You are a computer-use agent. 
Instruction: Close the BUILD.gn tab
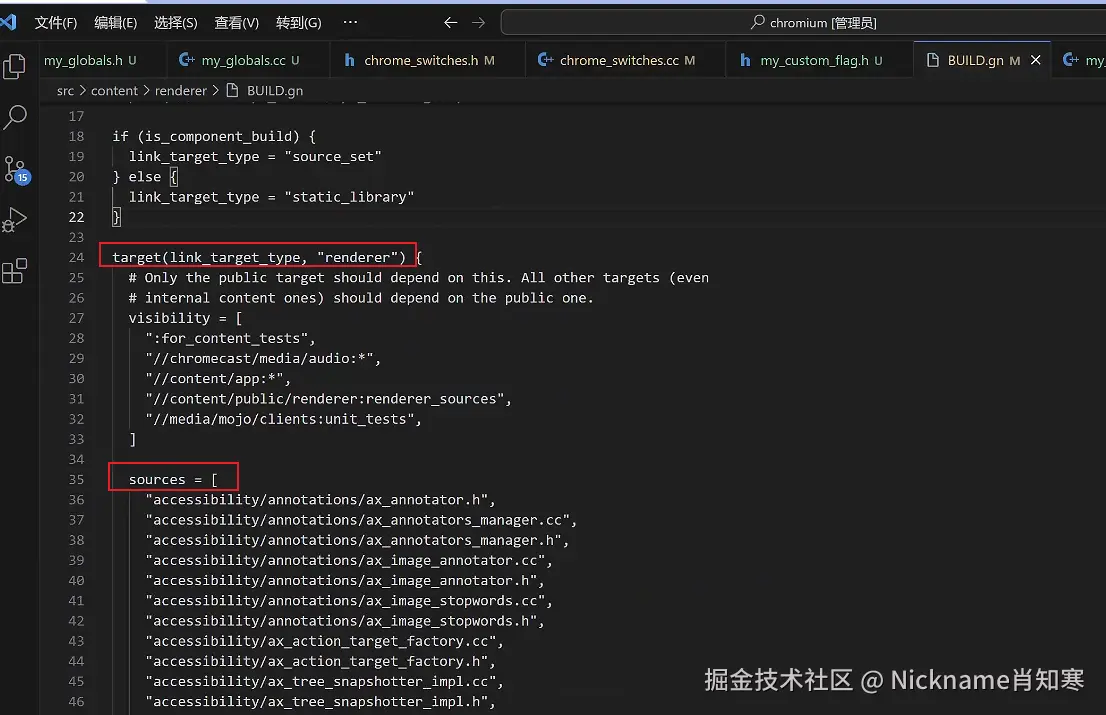pyautogui.click(x=1035, y=60)
